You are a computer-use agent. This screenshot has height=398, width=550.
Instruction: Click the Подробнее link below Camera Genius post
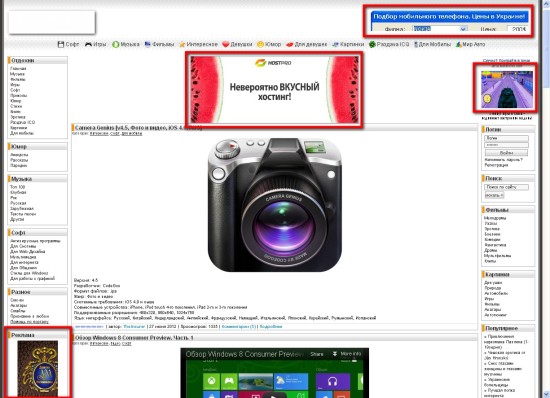coord(271,326)
